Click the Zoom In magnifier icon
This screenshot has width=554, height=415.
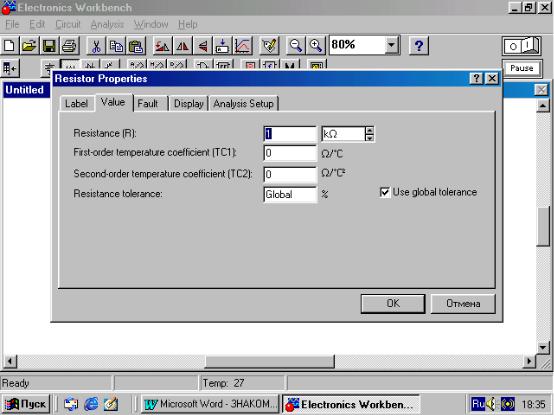[x=316, y=46]
